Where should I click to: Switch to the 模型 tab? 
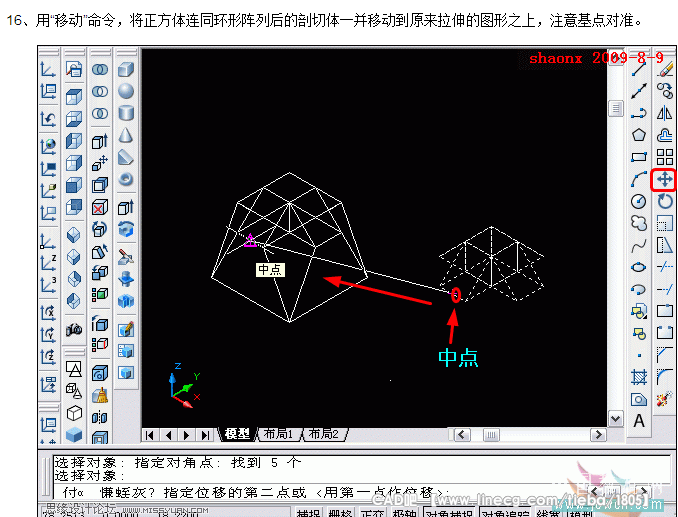[237, 434]
